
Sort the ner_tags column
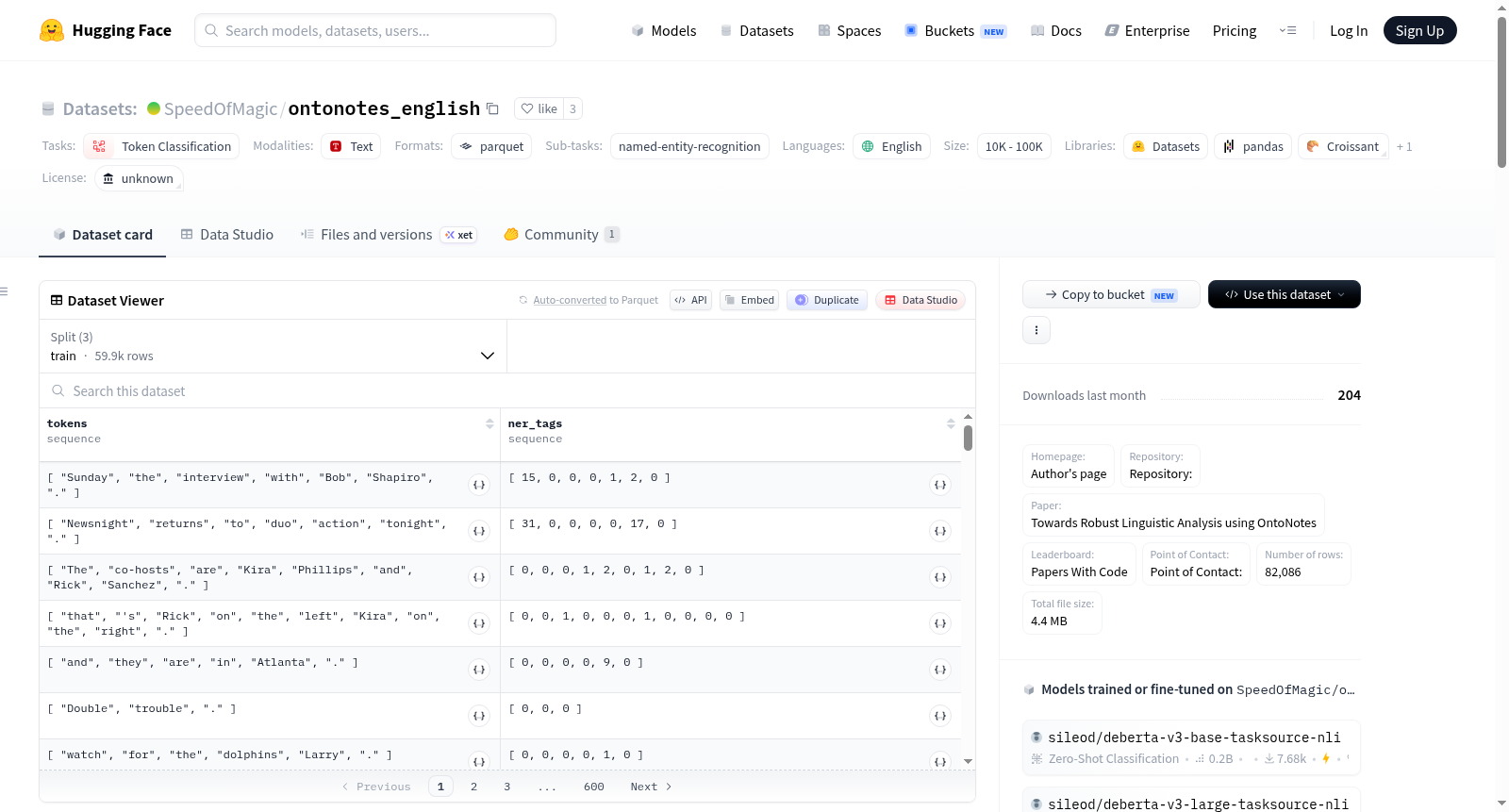click(x=951, y=423)
